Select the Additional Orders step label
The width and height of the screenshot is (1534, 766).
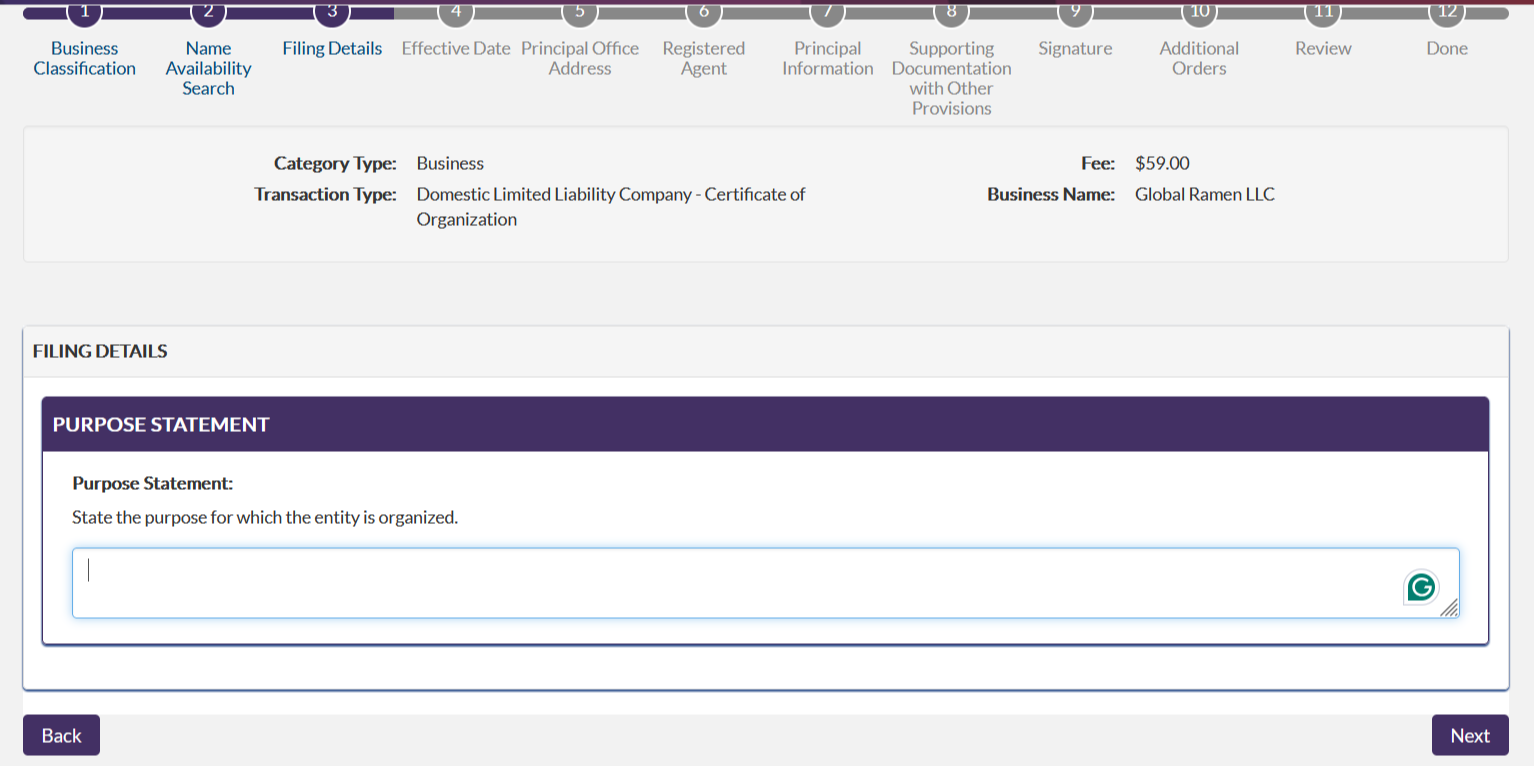click(1199, 58)
